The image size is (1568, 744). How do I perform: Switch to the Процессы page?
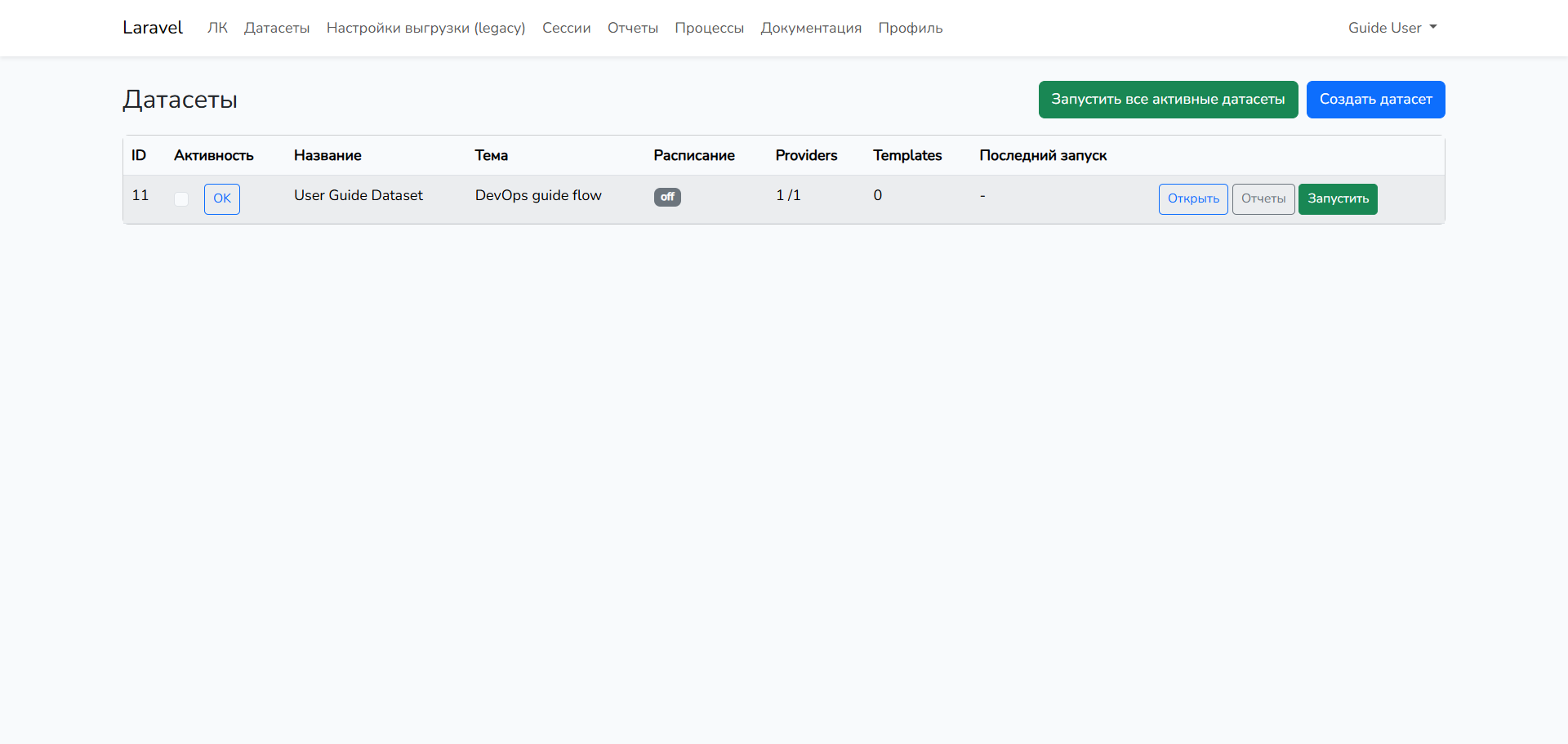709,28
